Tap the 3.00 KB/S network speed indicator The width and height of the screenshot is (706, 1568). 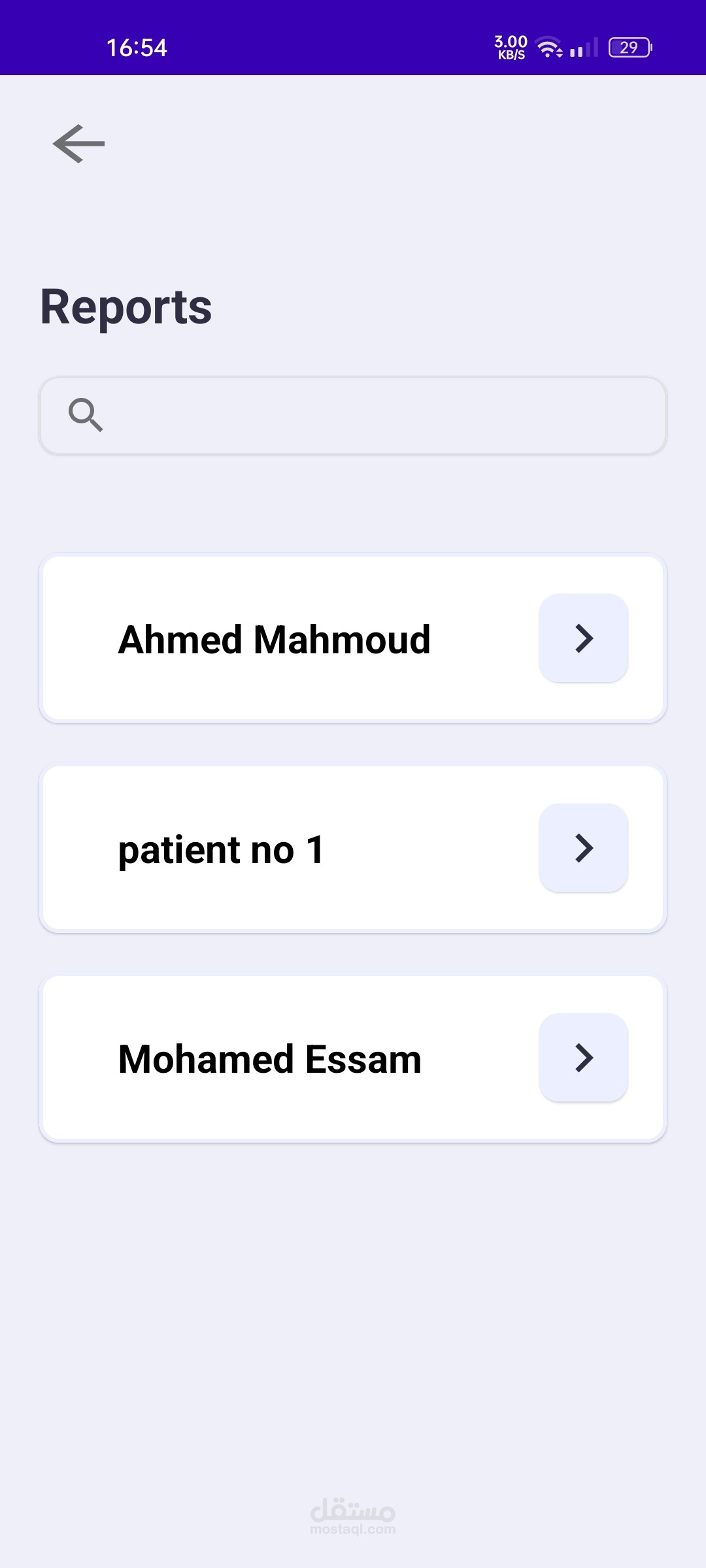click(511, 48)
